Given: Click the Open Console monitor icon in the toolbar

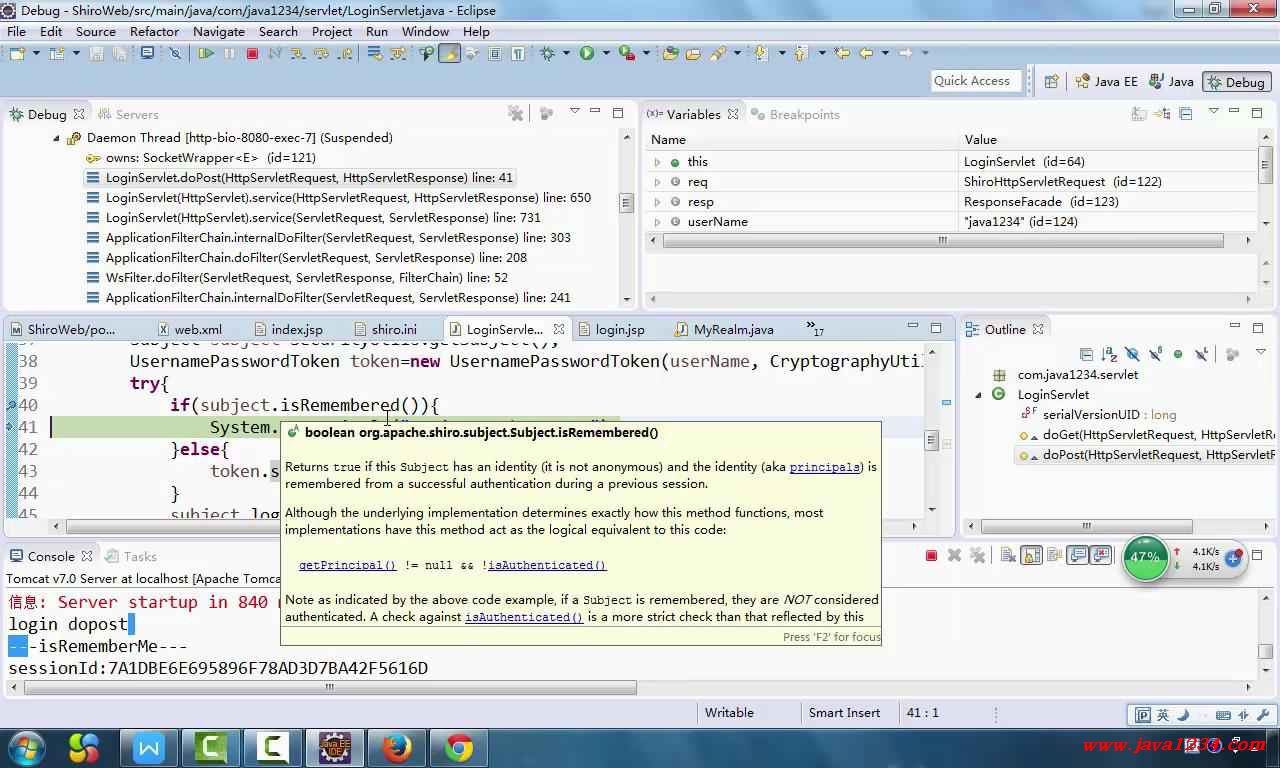Looking at the screenshot, I should [x=147, y=53].
